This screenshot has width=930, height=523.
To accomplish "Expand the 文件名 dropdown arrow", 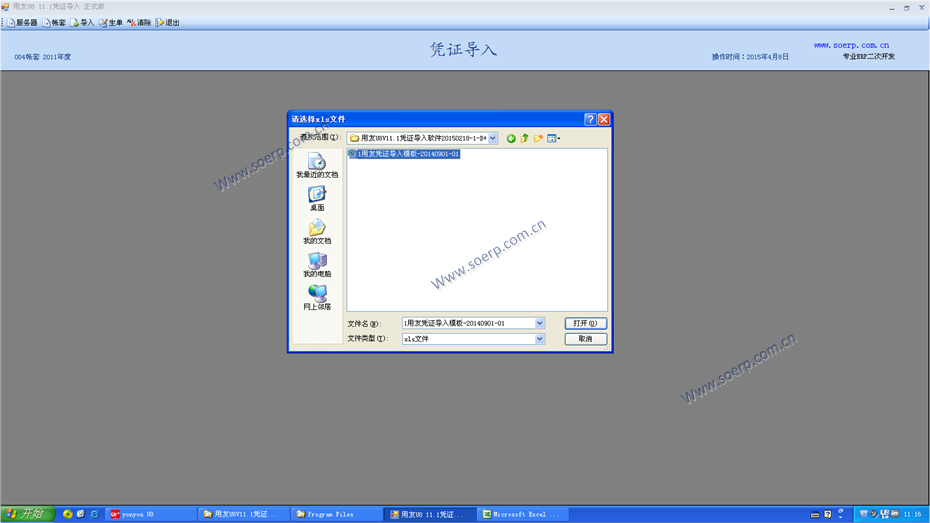I will point(539,323).
